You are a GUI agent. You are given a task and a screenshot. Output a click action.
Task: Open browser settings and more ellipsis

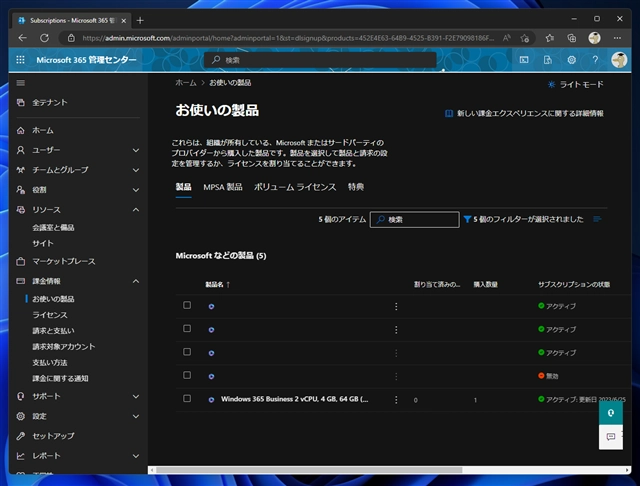[617, 38]
